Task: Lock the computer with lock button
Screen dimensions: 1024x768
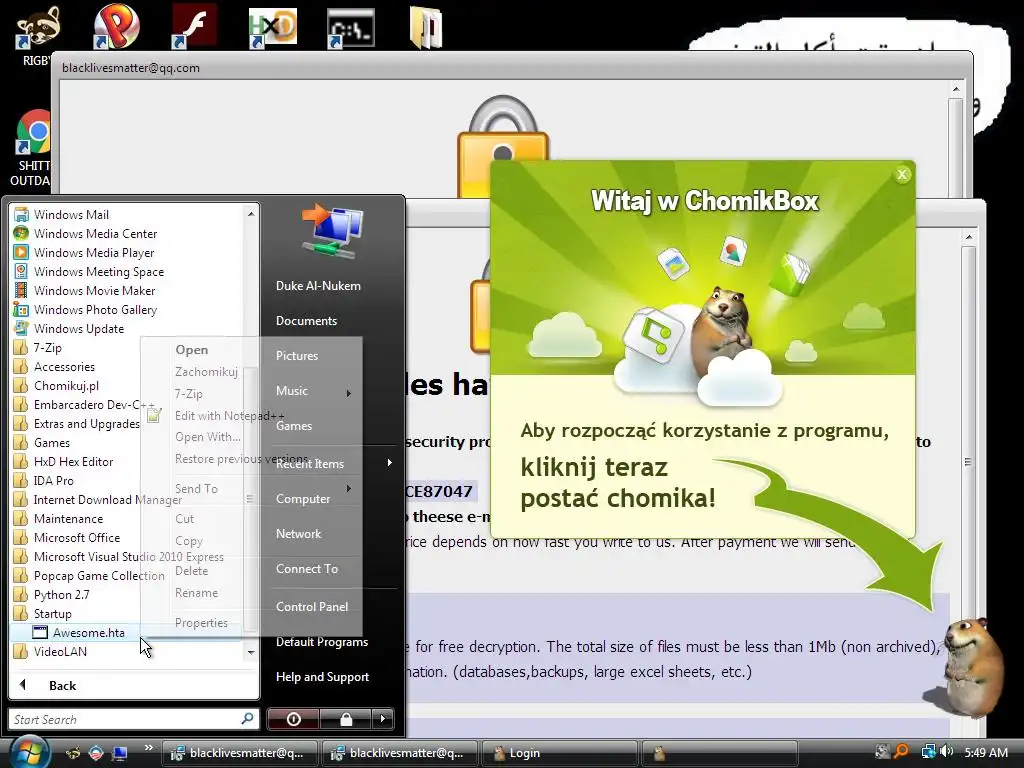Action: (x=345, y=719)
